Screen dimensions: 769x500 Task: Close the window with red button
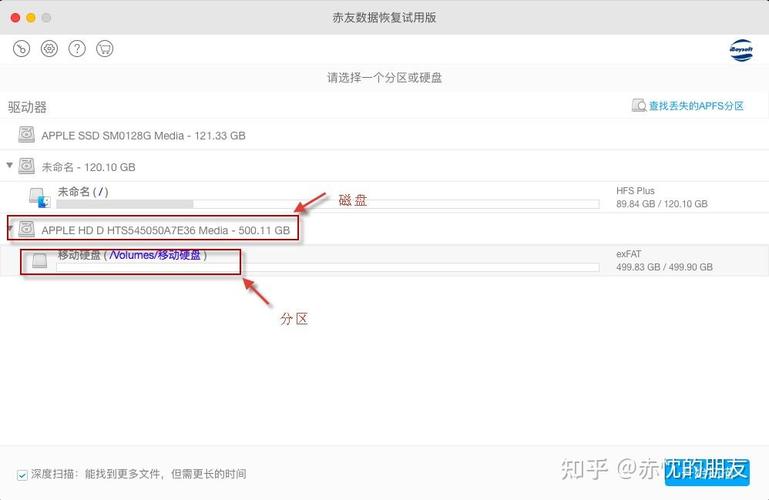point(15,18)
